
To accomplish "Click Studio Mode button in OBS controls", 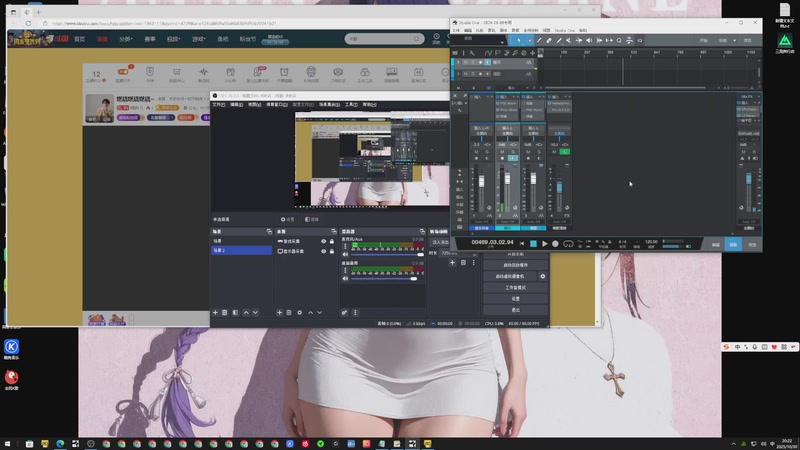I will coord(516,288).
